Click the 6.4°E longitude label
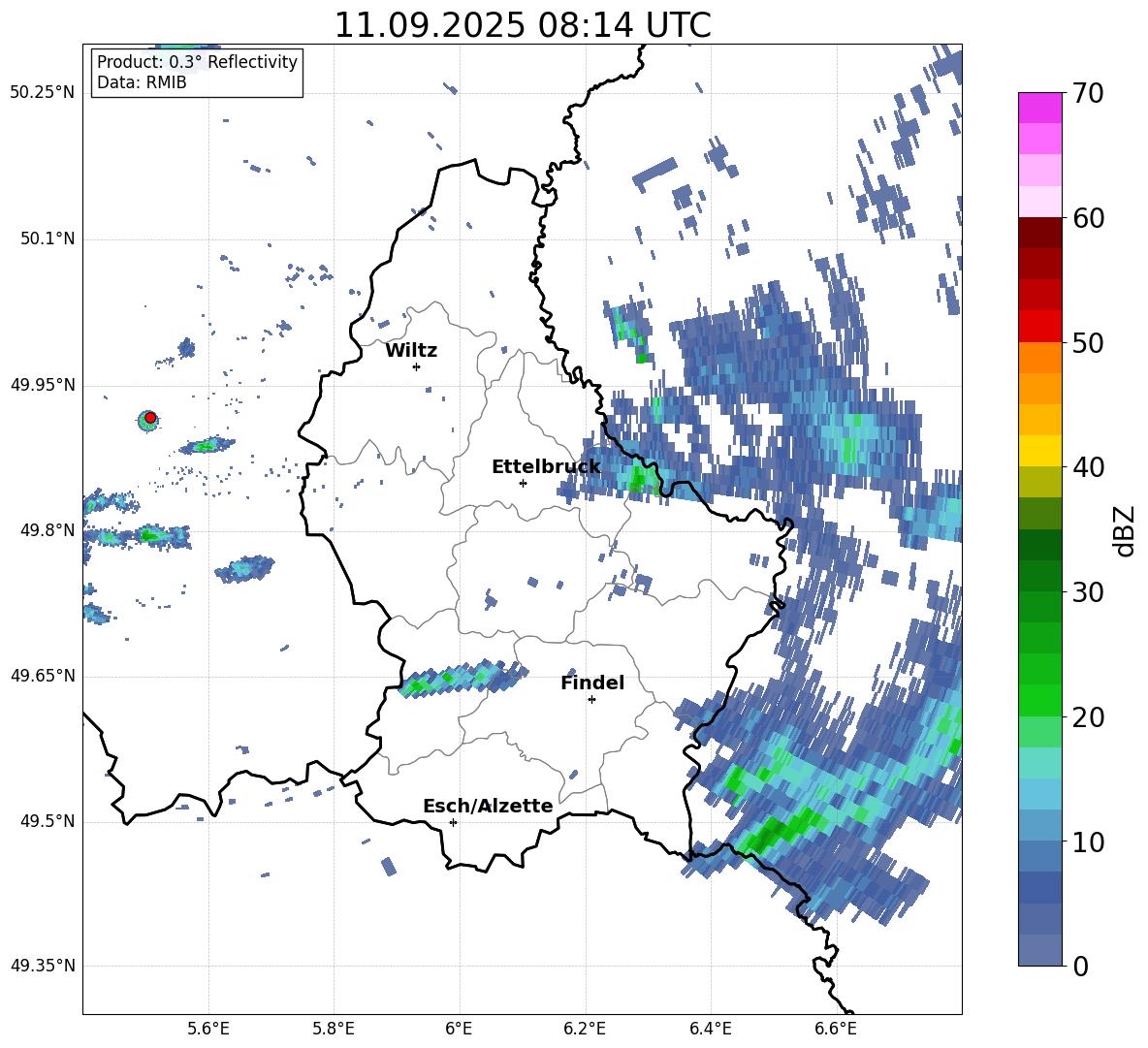Viewport: 1148px width, 1048px height. tap(710, 1029)
